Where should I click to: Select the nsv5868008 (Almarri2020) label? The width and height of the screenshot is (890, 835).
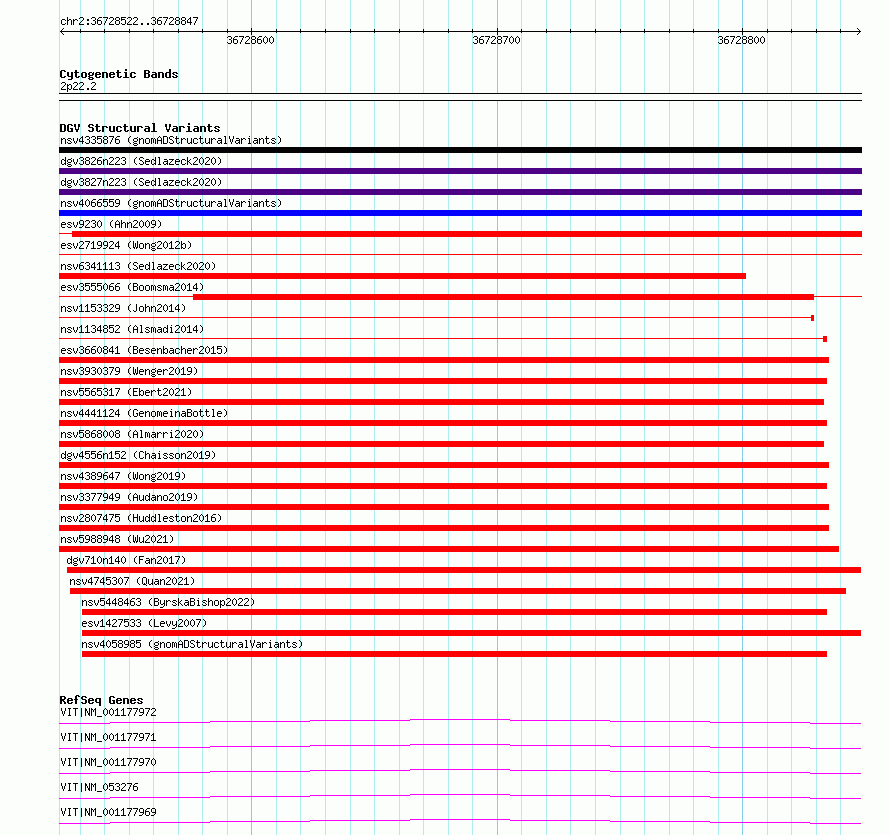pyautogui.click(x=132, y=434)
